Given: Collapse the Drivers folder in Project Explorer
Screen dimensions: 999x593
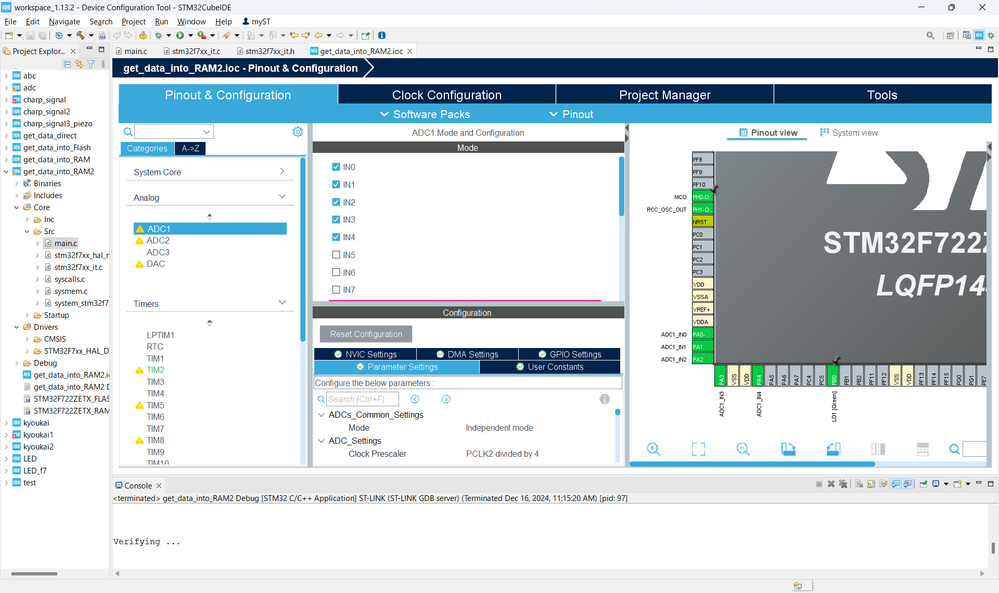Looking at the screenshot, I should click(x=17, y=327).
